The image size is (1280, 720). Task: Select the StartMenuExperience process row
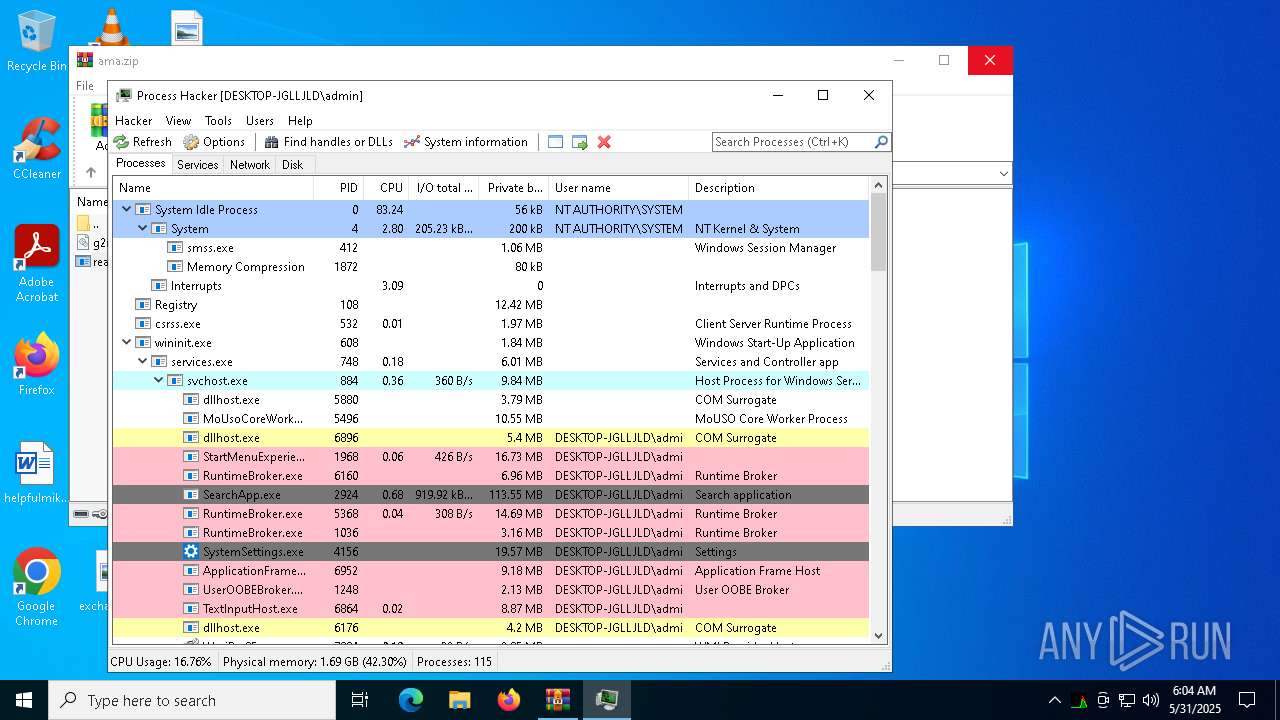coord(491,457)
